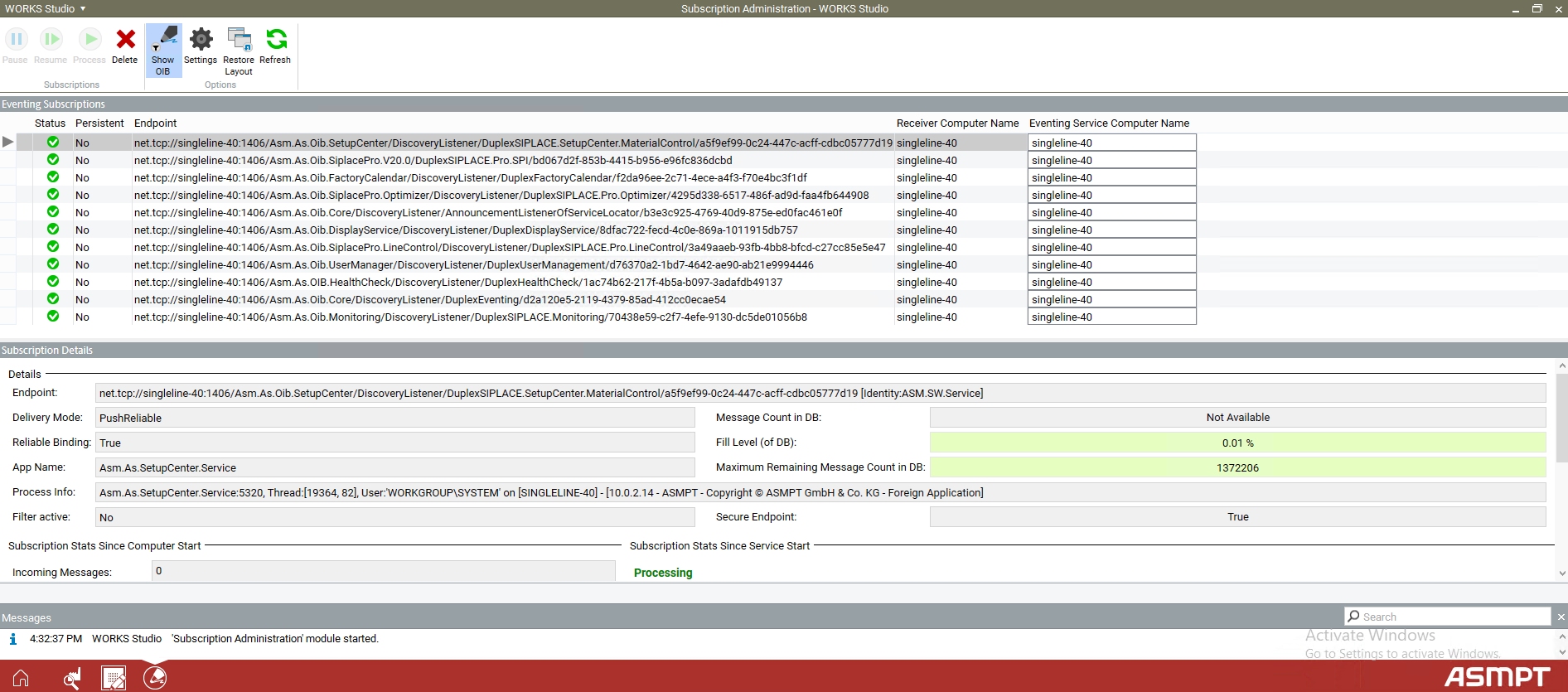Click the Secure Endpoint 'True' value
This screenshot has height=692, width=1568.
(1238, 517)
